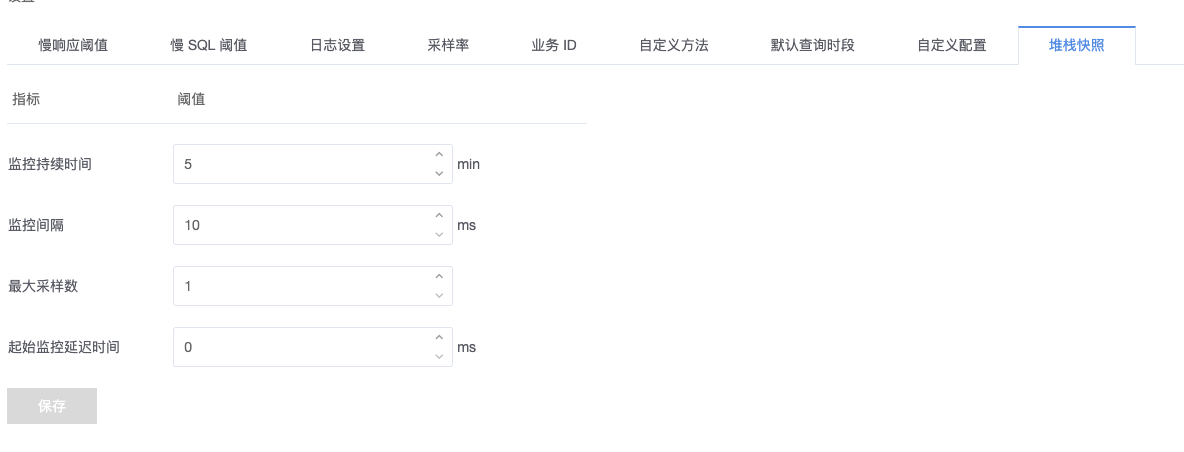Click the 堆栈快照 tab

coord(1076,46)
